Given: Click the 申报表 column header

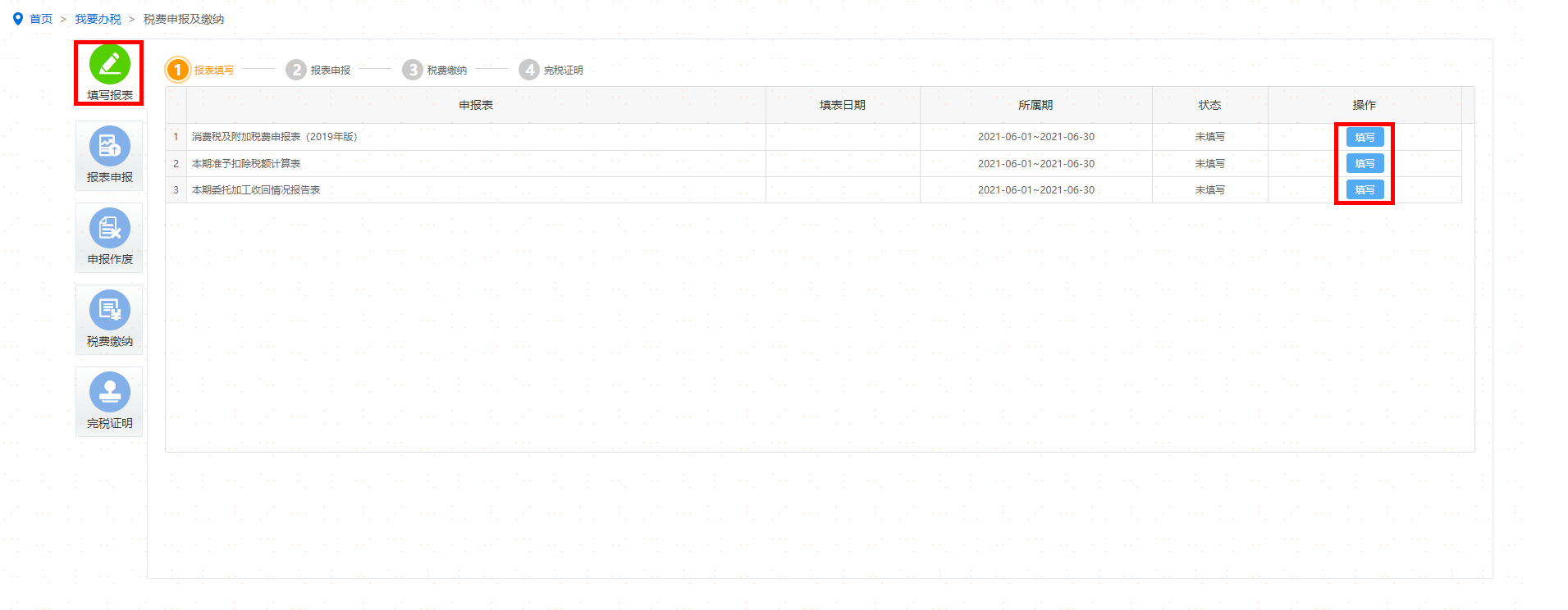Looking at the screenshot, I should point(476,105).
